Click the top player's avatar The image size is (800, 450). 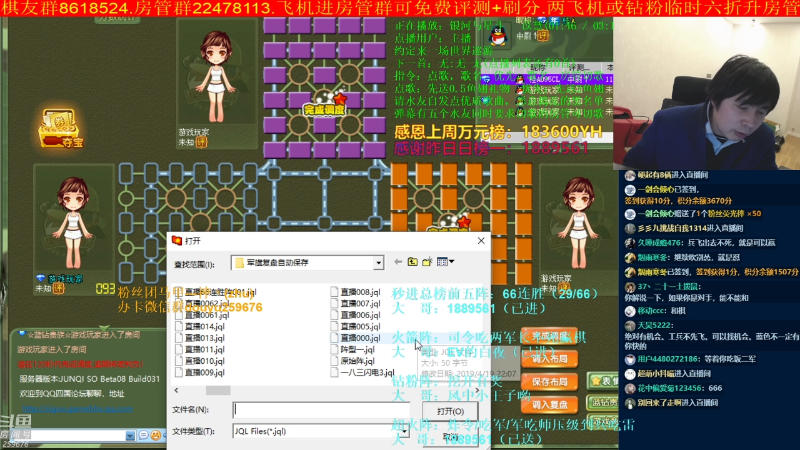tap(217, 77)
